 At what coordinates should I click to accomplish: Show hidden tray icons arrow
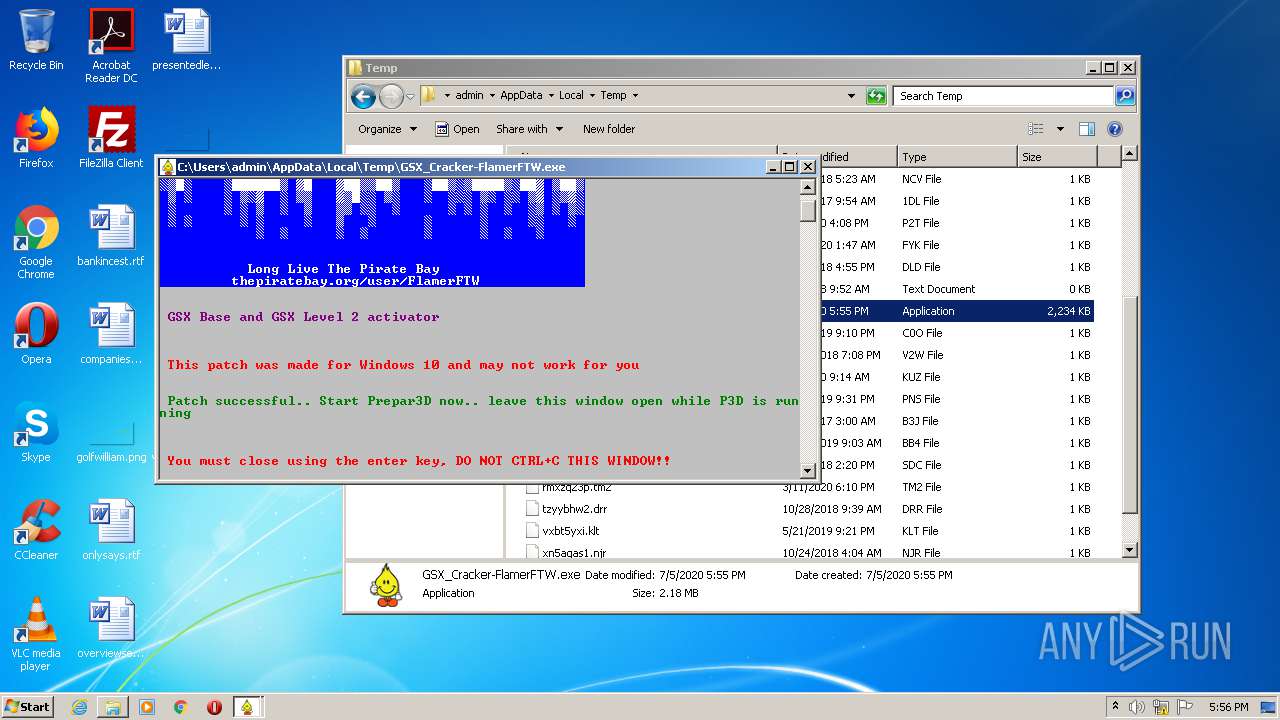(x=1115, y=707)
